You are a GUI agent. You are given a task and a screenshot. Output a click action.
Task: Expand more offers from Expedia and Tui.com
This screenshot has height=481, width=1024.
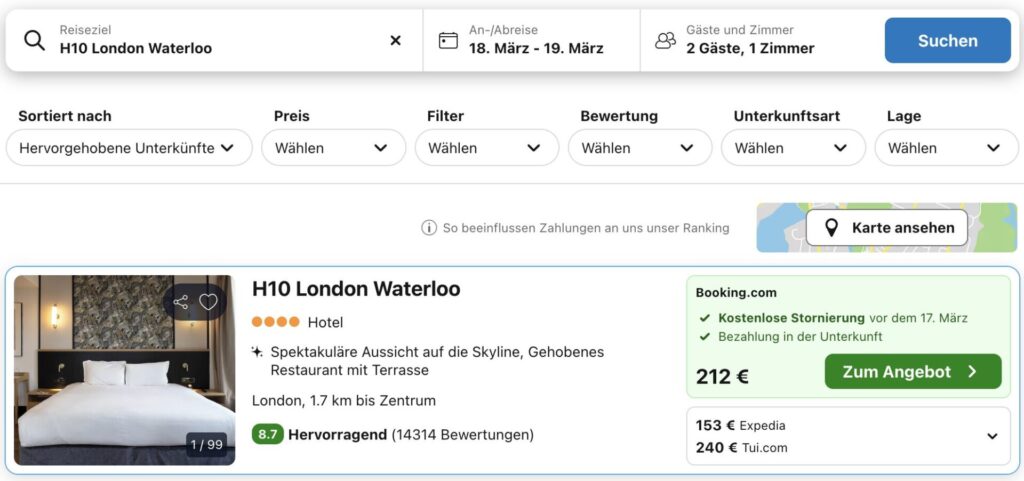tap(992, 436)
